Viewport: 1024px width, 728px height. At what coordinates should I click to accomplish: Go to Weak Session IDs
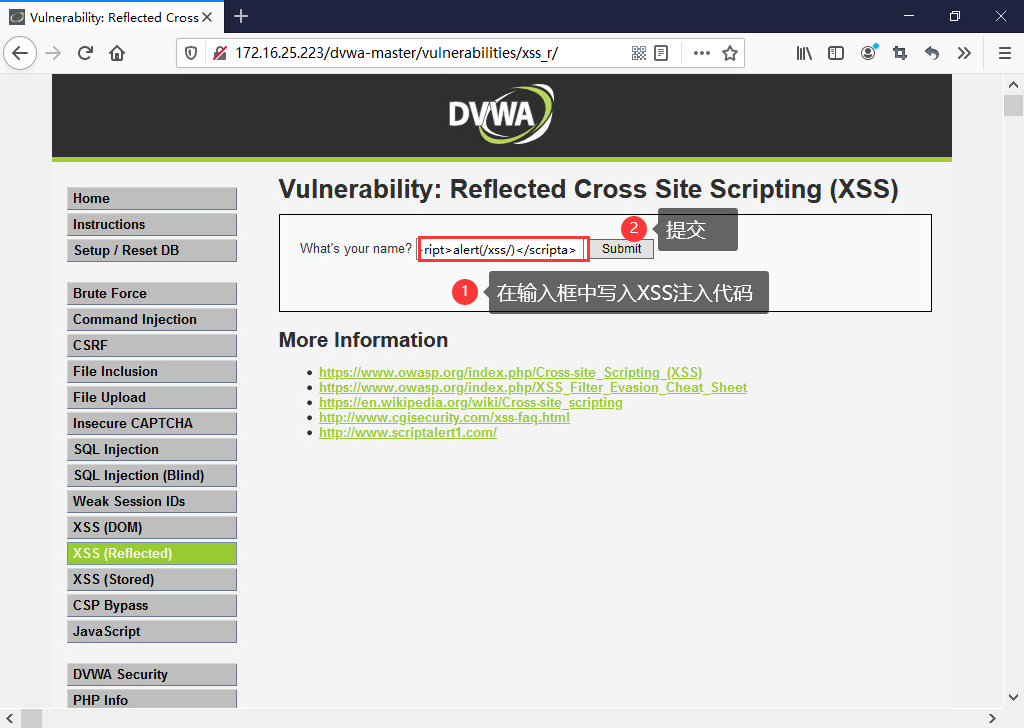pyautogui.click(x=152, y=501)
